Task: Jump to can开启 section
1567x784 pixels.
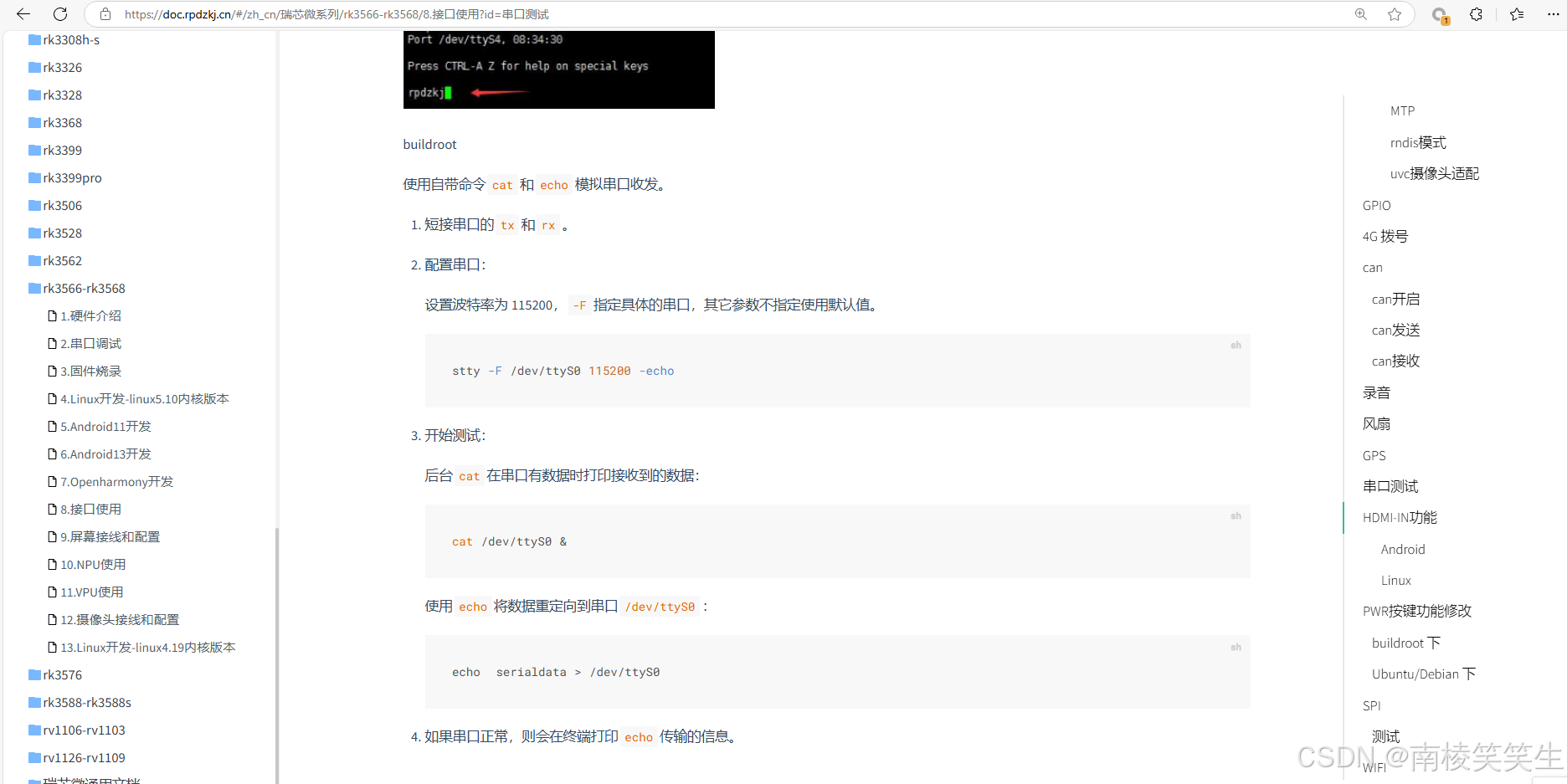Action: pyautogui.click(x=1395, y=299)
